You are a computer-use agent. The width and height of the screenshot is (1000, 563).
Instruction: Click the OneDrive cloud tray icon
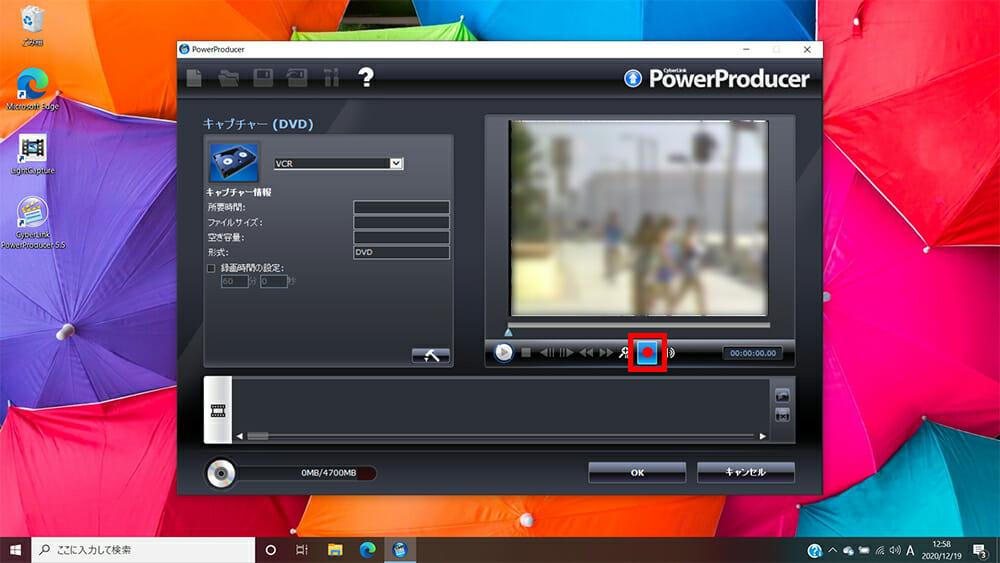[849, 550]
